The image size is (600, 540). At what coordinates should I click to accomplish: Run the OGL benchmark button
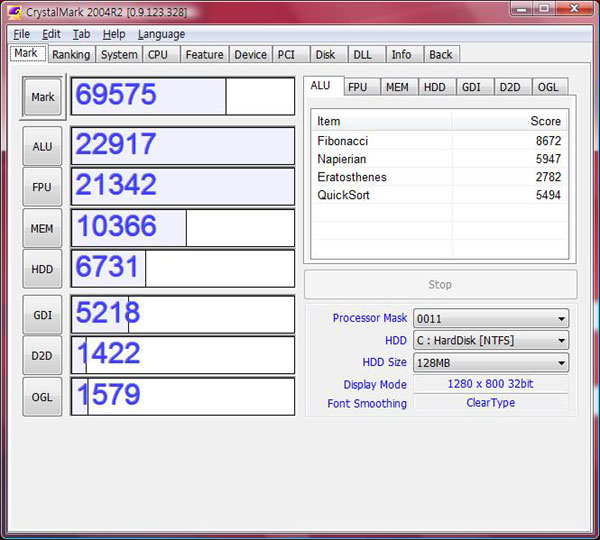click(42, 397)
